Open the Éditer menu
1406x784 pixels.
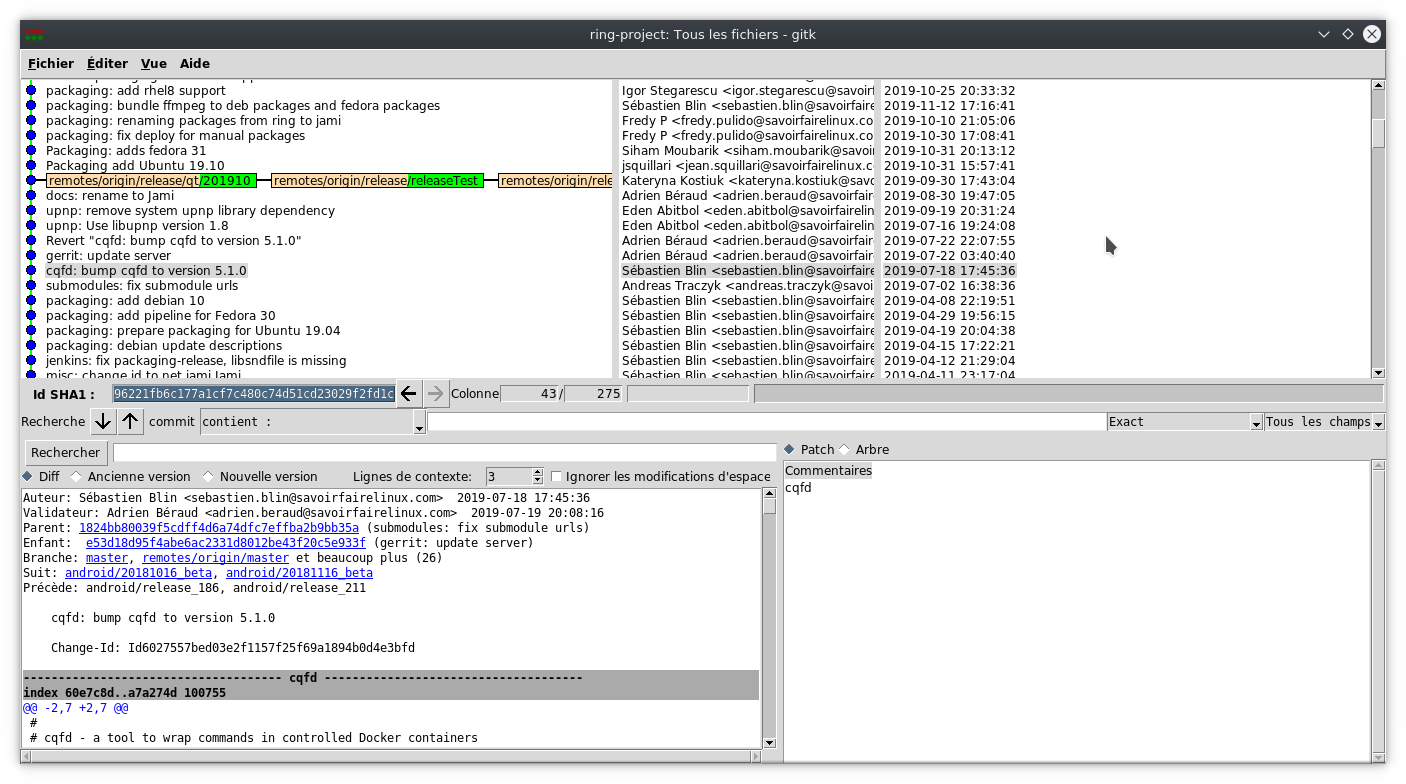click(107, 64)
